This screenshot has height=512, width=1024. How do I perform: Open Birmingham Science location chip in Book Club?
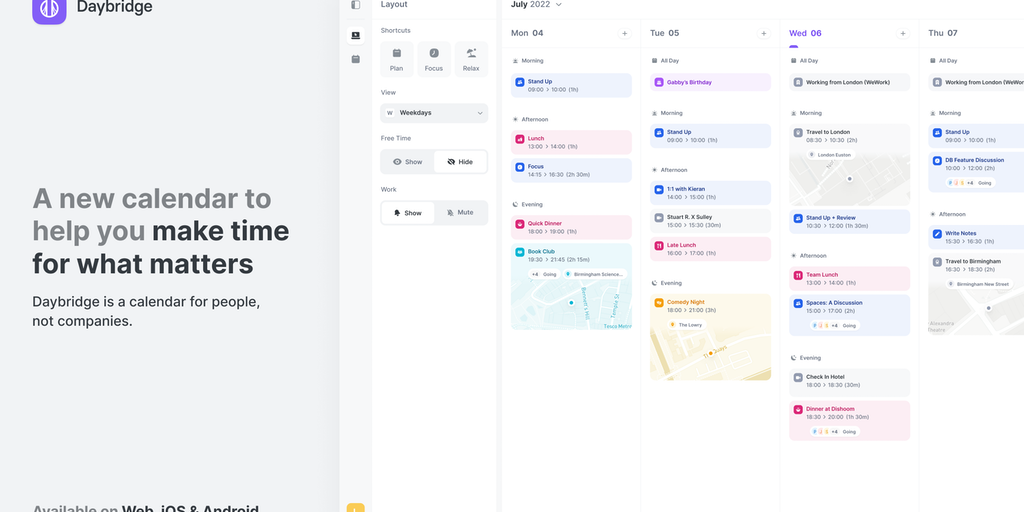pos(595,274)
